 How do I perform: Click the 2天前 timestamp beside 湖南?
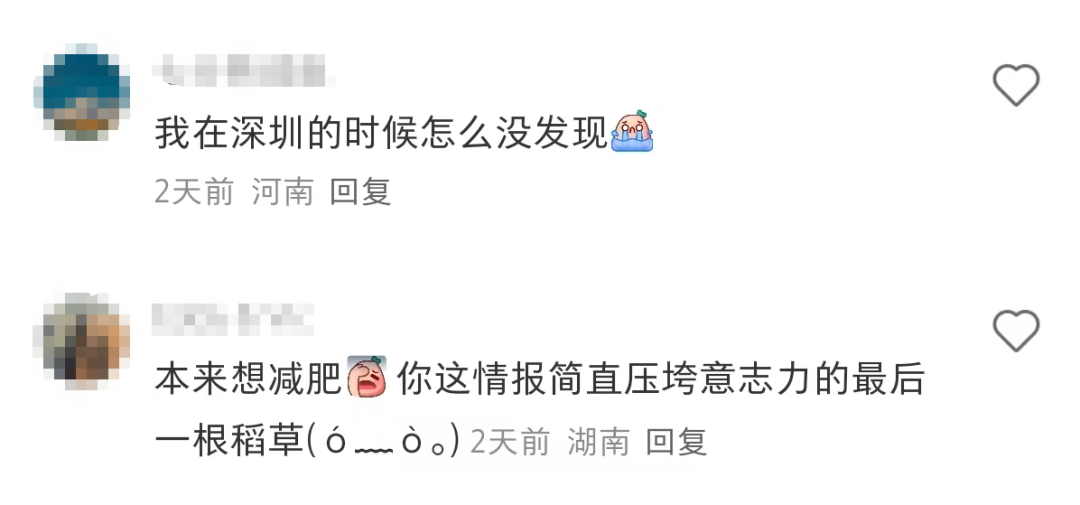click(x=510, y=441)
